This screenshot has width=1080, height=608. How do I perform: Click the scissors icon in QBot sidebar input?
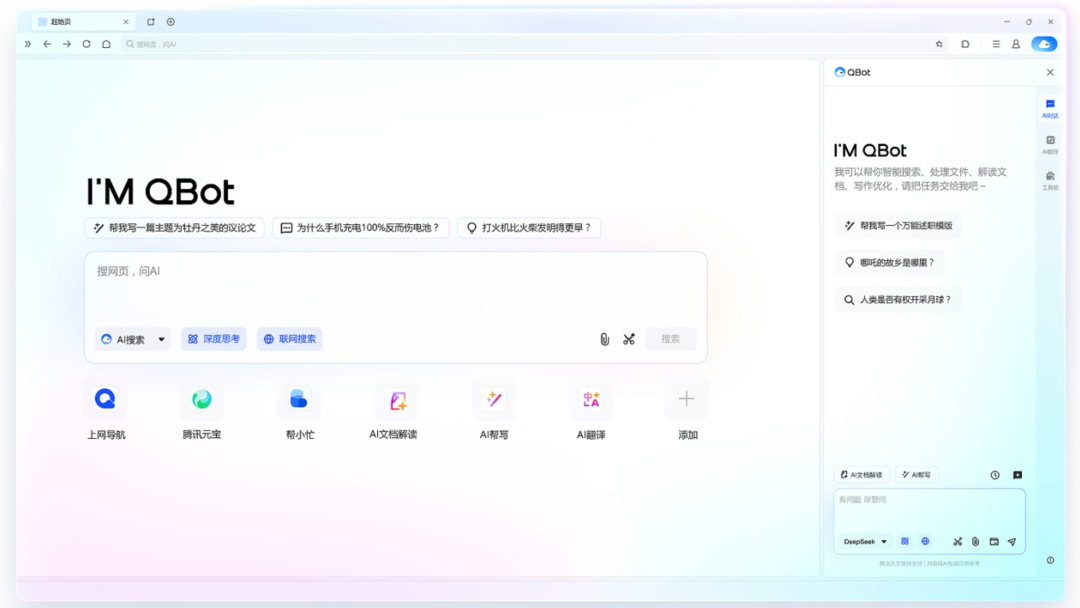(957, 542)
